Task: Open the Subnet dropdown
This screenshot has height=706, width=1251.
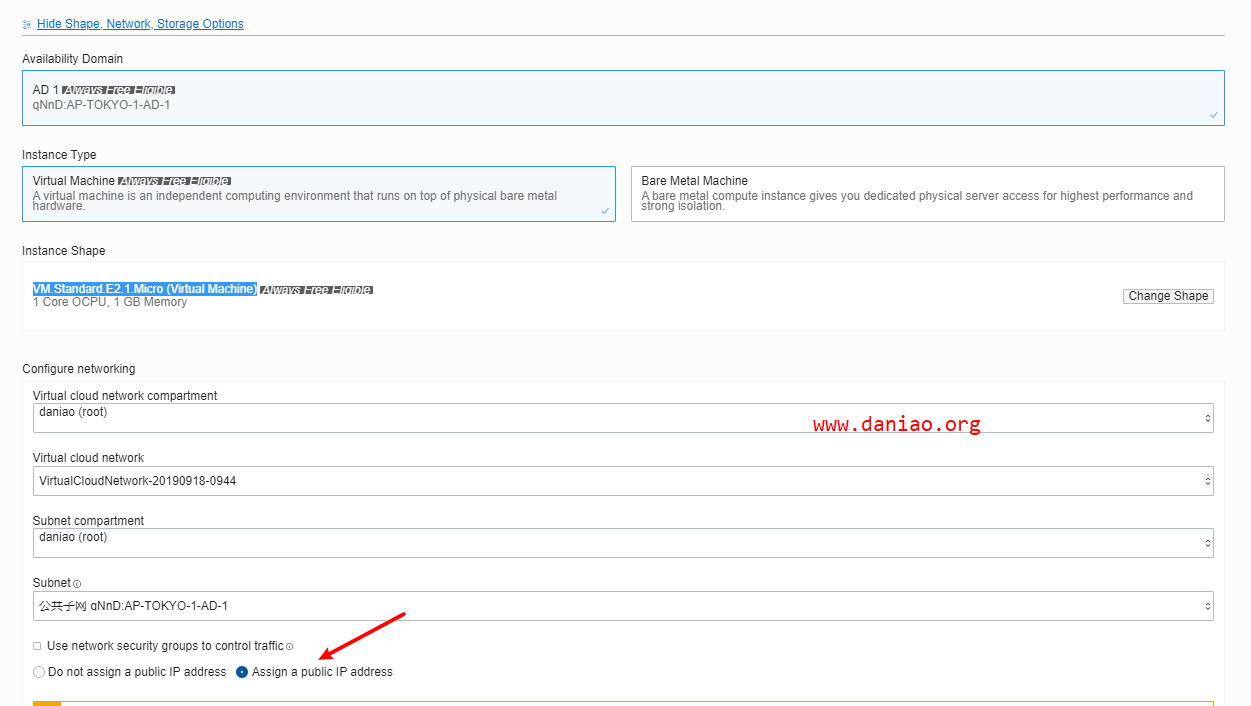Action: click(x=623, y=606)
